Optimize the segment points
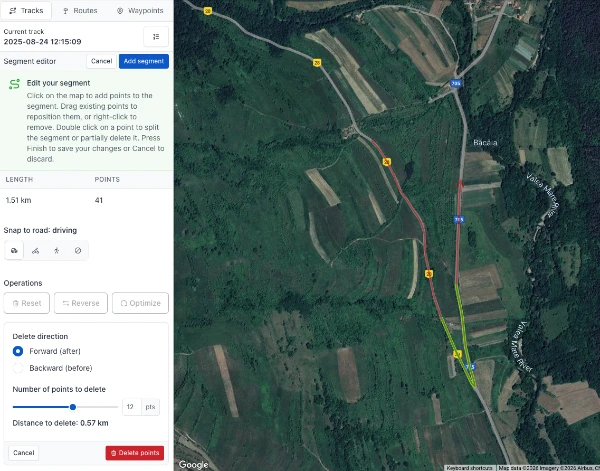Screen dimensions: 600x471 click(140, 303)
